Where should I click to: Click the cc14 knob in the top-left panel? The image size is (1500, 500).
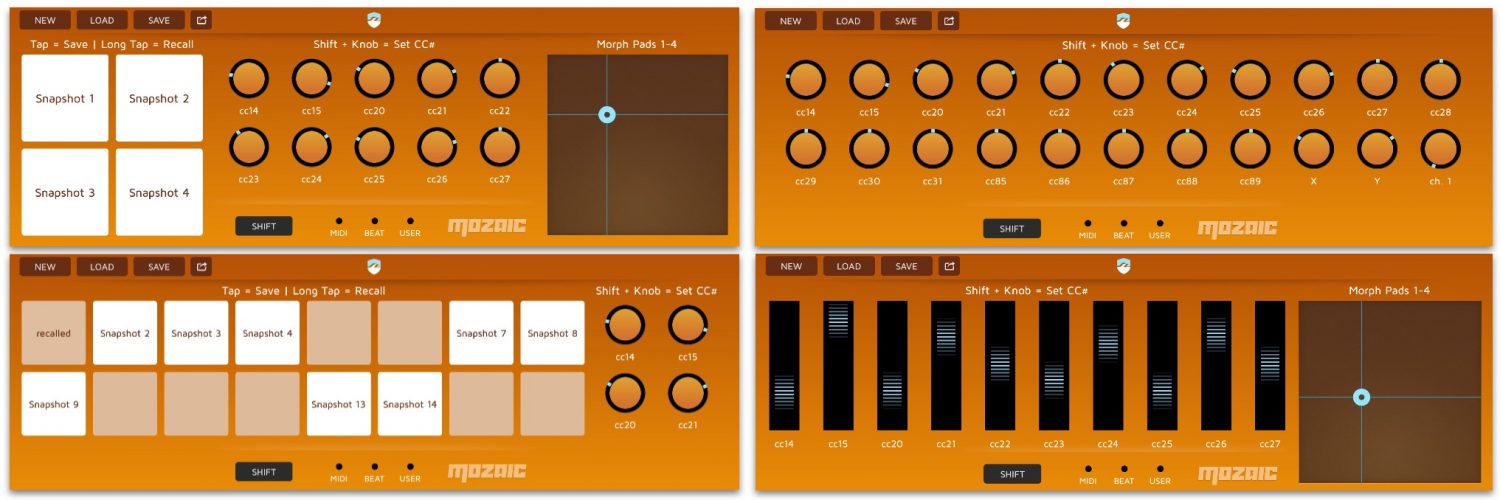(x=249, y=78)
